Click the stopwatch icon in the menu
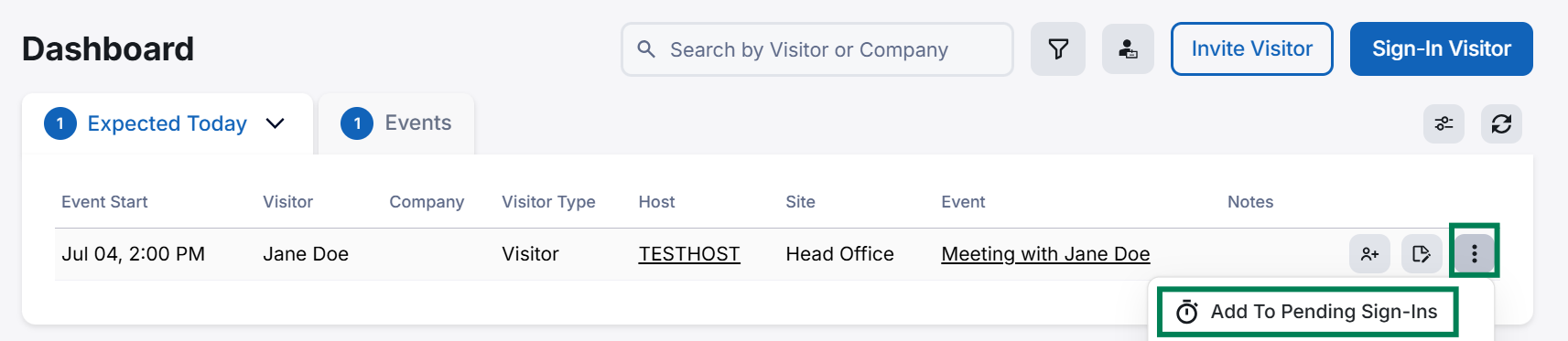 (1186, 313)
